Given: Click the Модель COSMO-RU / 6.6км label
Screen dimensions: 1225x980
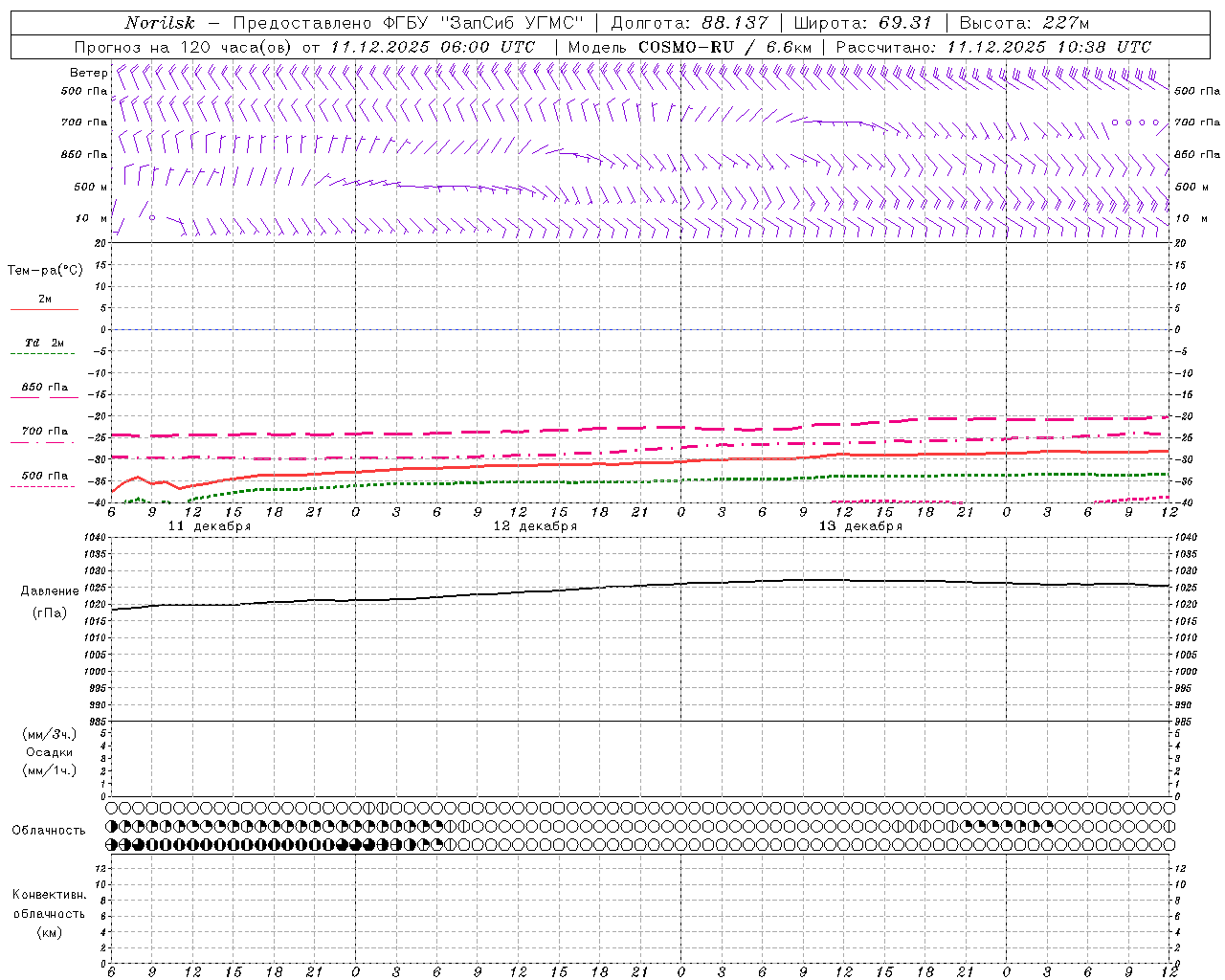Looking at the screenshot, I should click(x=689, y=47).
